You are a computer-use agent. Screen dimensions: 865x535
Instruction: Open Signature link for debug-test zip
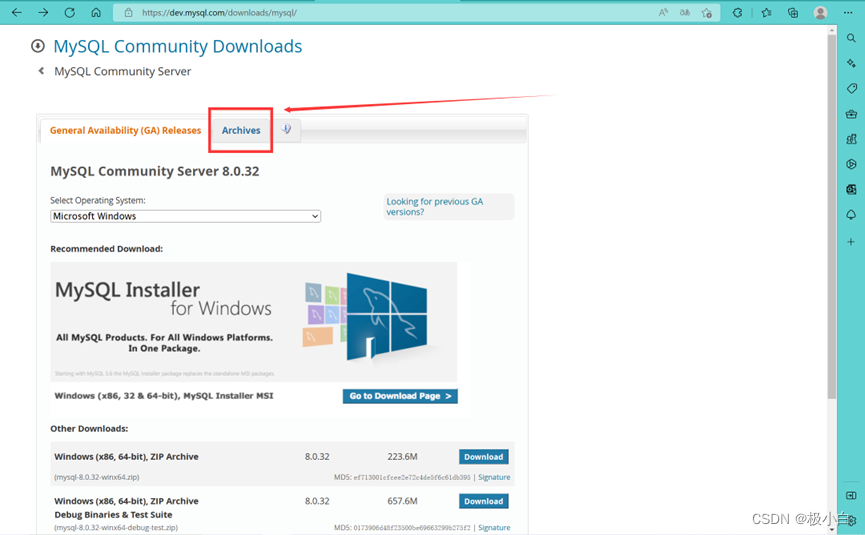(x=494, y=528)
